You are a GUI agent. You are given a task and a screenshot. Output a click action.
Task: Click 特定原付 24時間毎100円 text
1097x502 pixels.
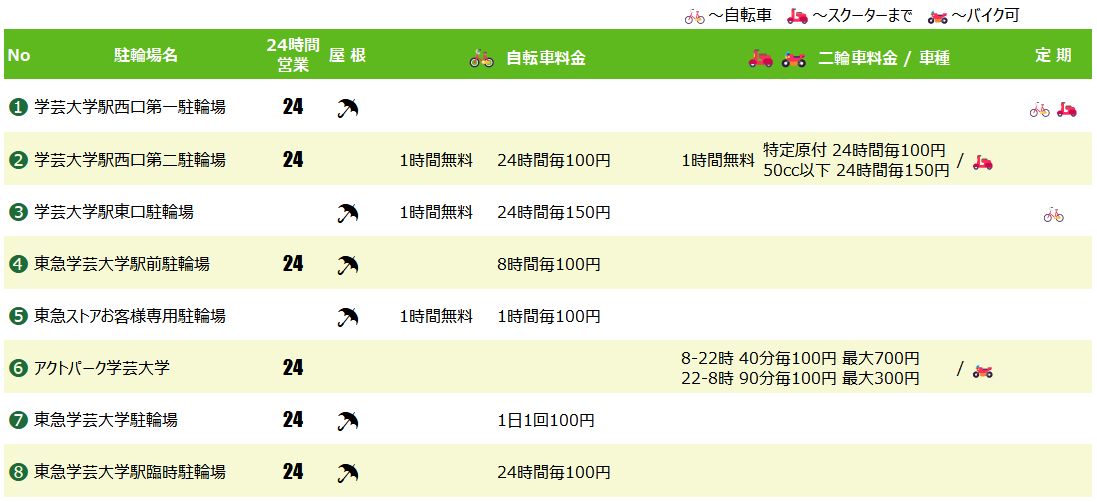click(854, 150)
